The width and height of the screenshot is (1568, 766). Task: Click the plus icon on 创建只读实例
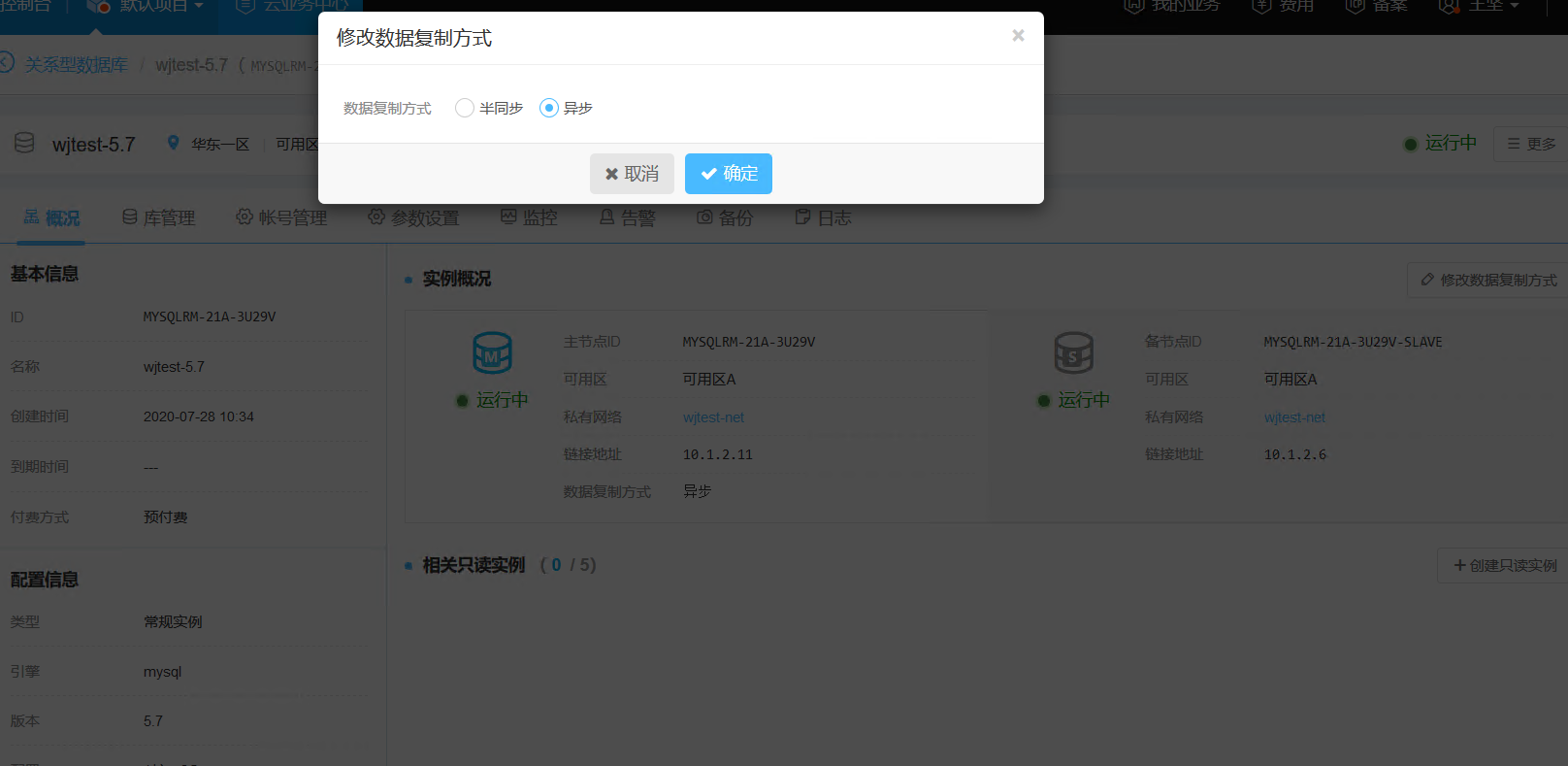[x=1459, y=565]
